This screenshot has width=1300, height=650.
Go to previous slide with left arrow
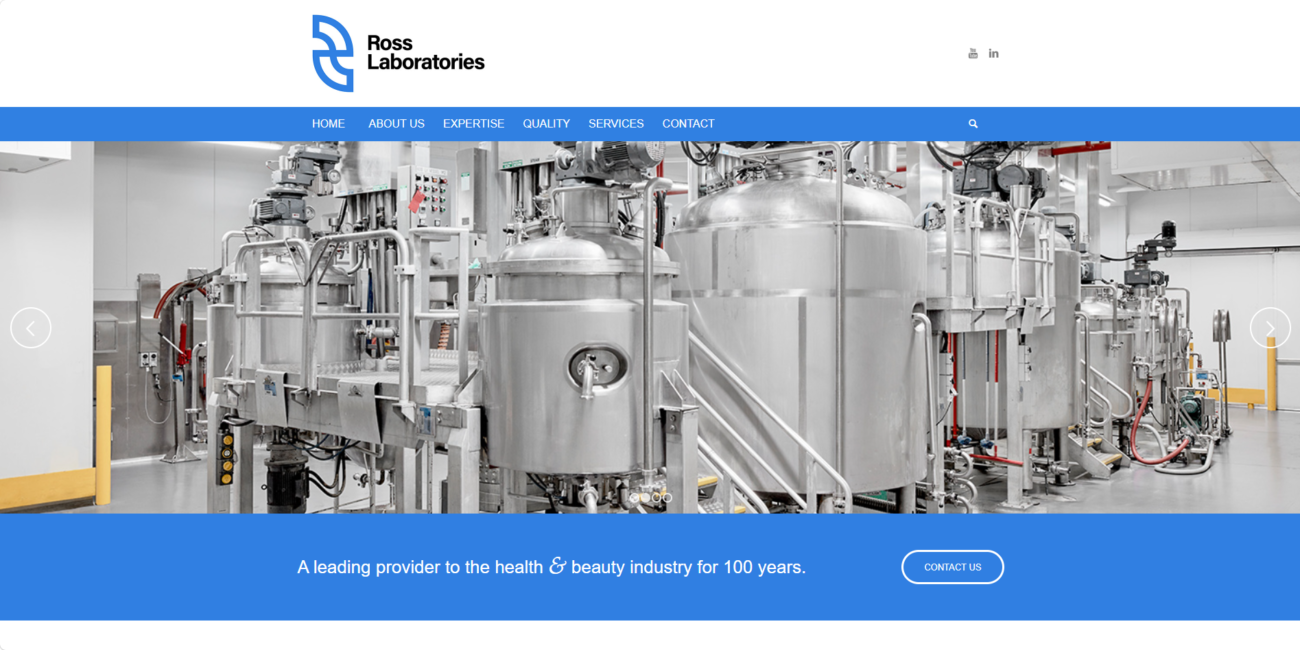31,328
